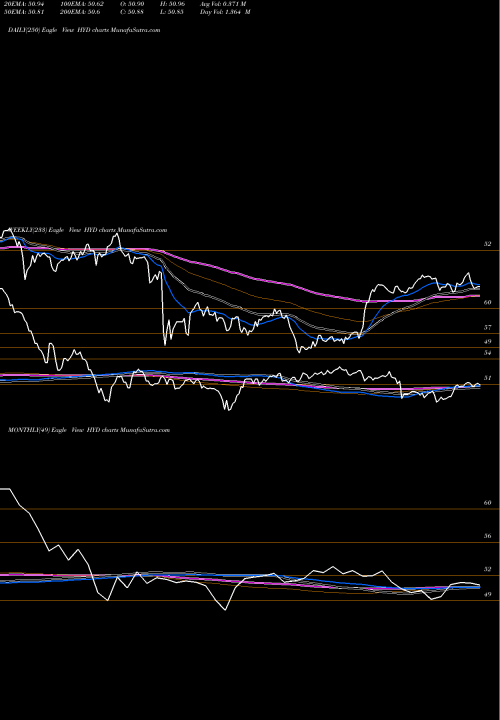The width and height of the screenshot is (500, 720).
Task: Click the MONTHLY(49) Eagle View chart title
Action: click(89, 430)
